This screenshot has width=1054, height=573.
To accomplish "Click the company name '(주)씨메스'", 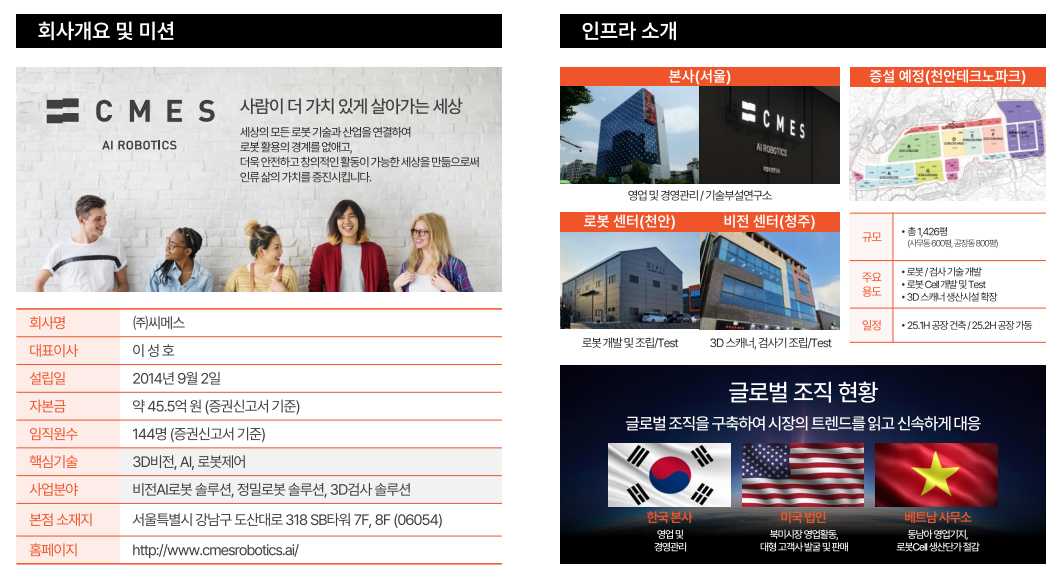I will [x=159, y=323].
